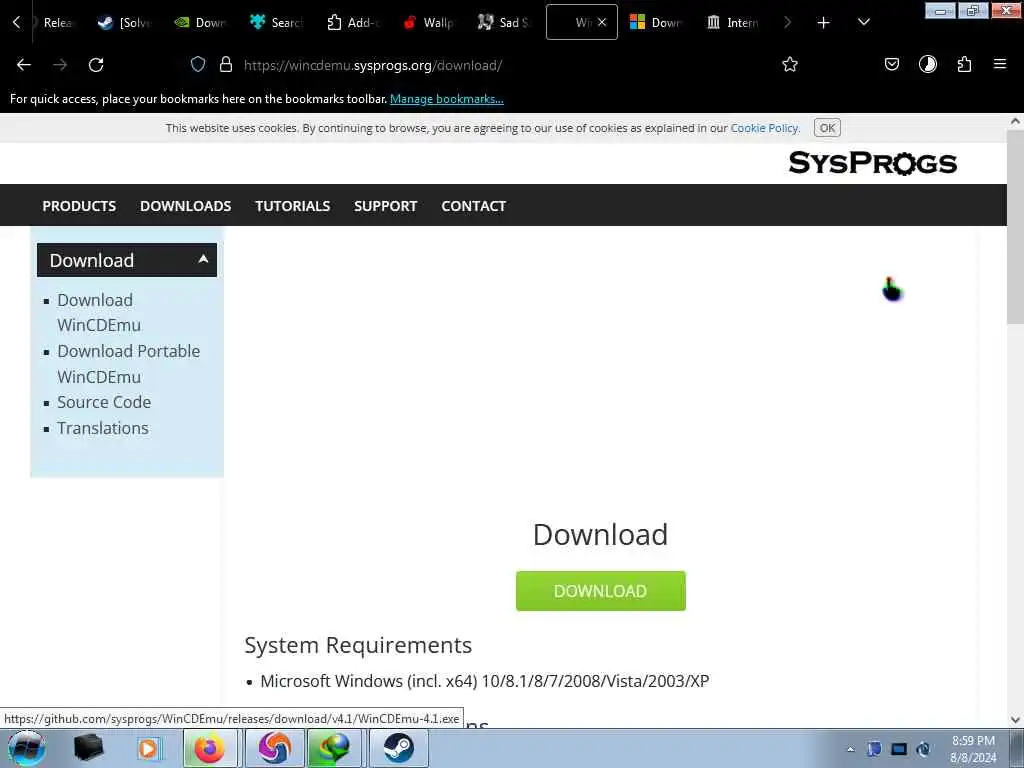Viewport: 1024px width, 768px height.
Task: Open the Manage bookmarks link
Action: tap(447, 99)
